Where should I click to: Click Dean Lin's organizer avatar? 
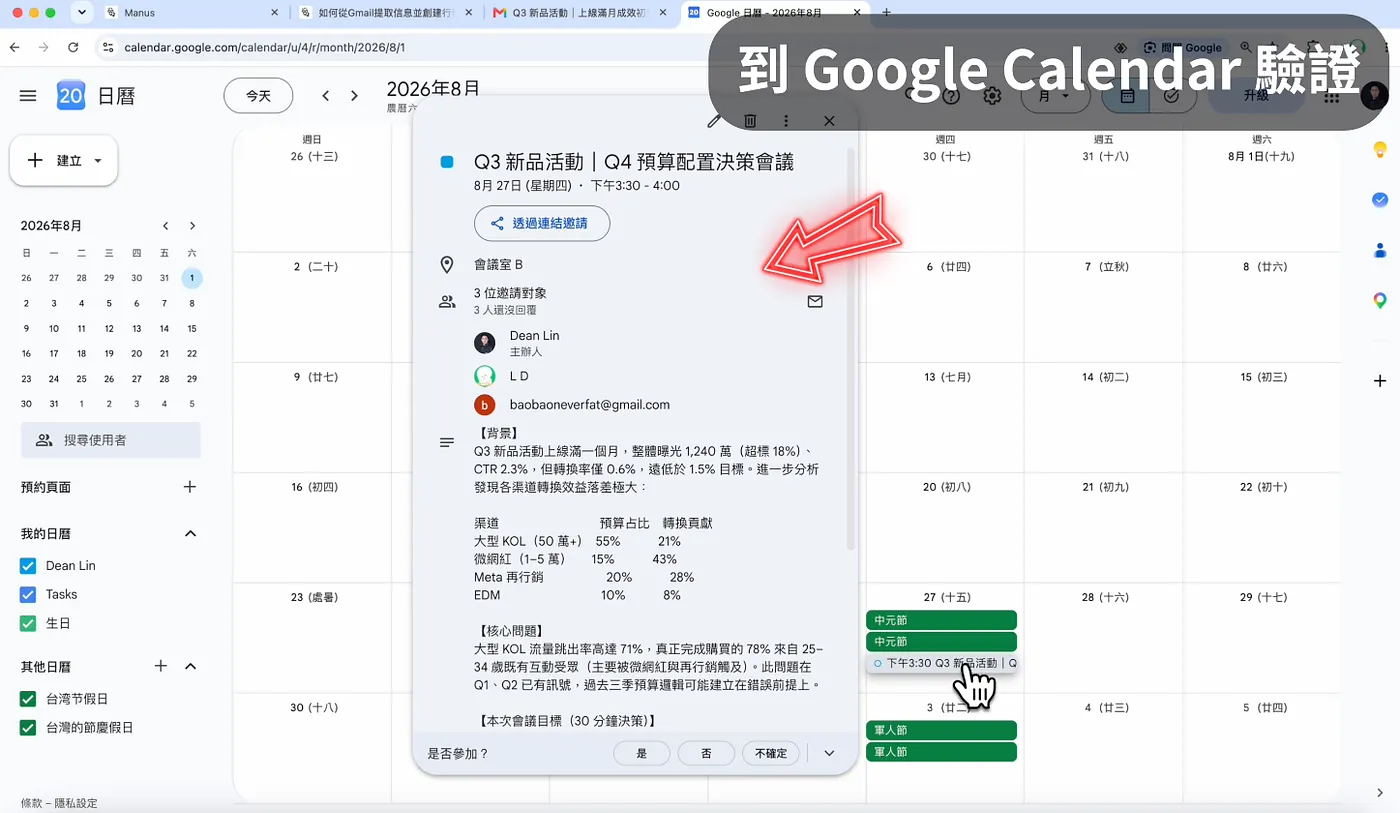point(485,343)
